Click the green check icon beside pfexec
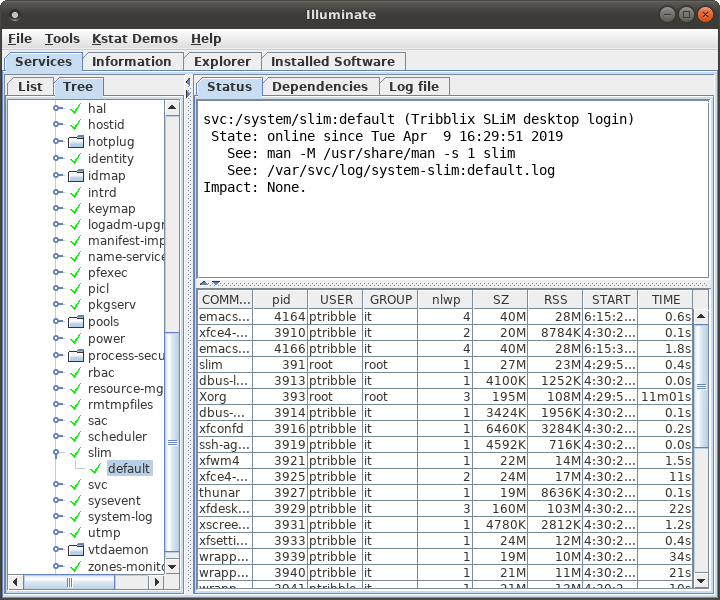This screenshot has width=720, height=600. [x=76, y=273]
